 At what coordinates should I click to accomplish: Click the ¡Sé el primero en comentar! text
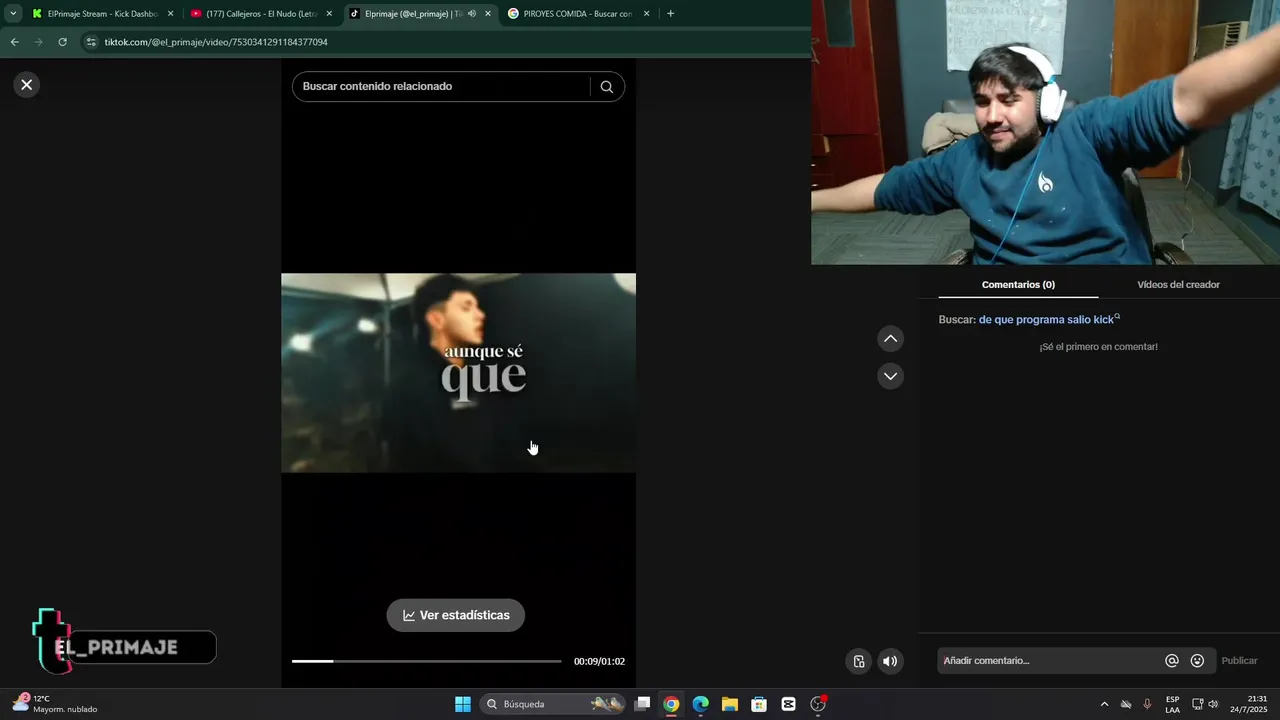1098,347
